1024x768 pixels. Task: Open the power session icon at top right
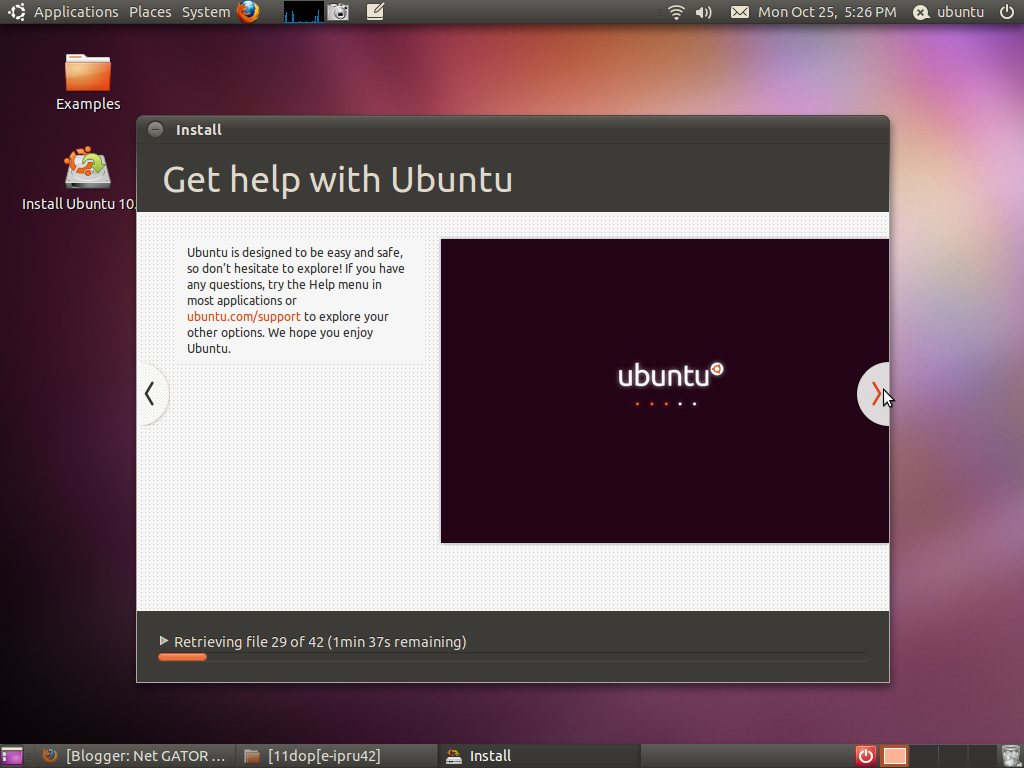click(1007, 12)
